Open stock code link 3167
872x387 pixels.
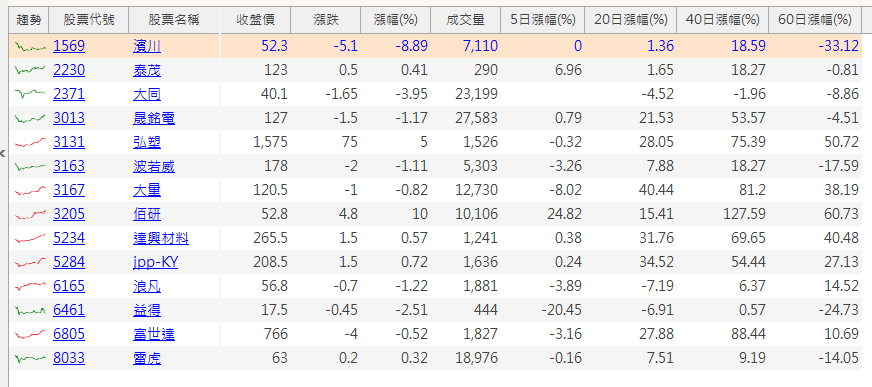pos(69,190)
